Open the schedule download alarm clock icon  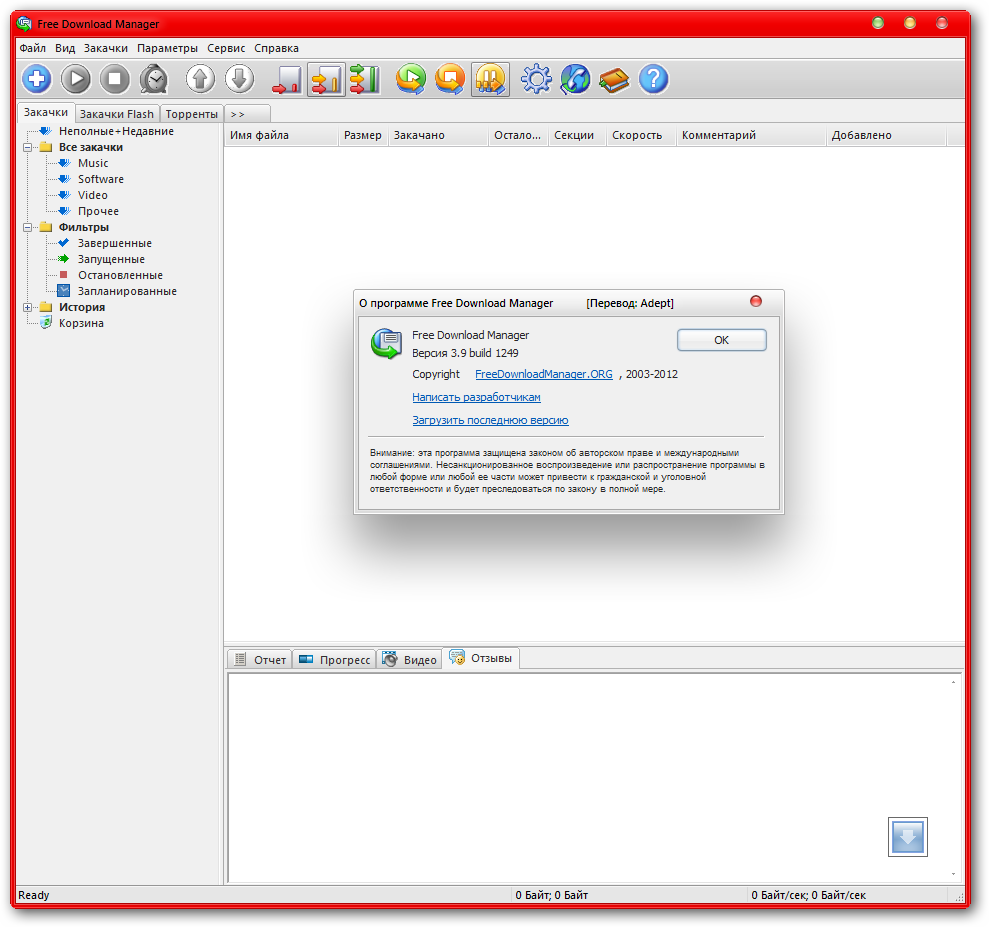pos(154,79)
